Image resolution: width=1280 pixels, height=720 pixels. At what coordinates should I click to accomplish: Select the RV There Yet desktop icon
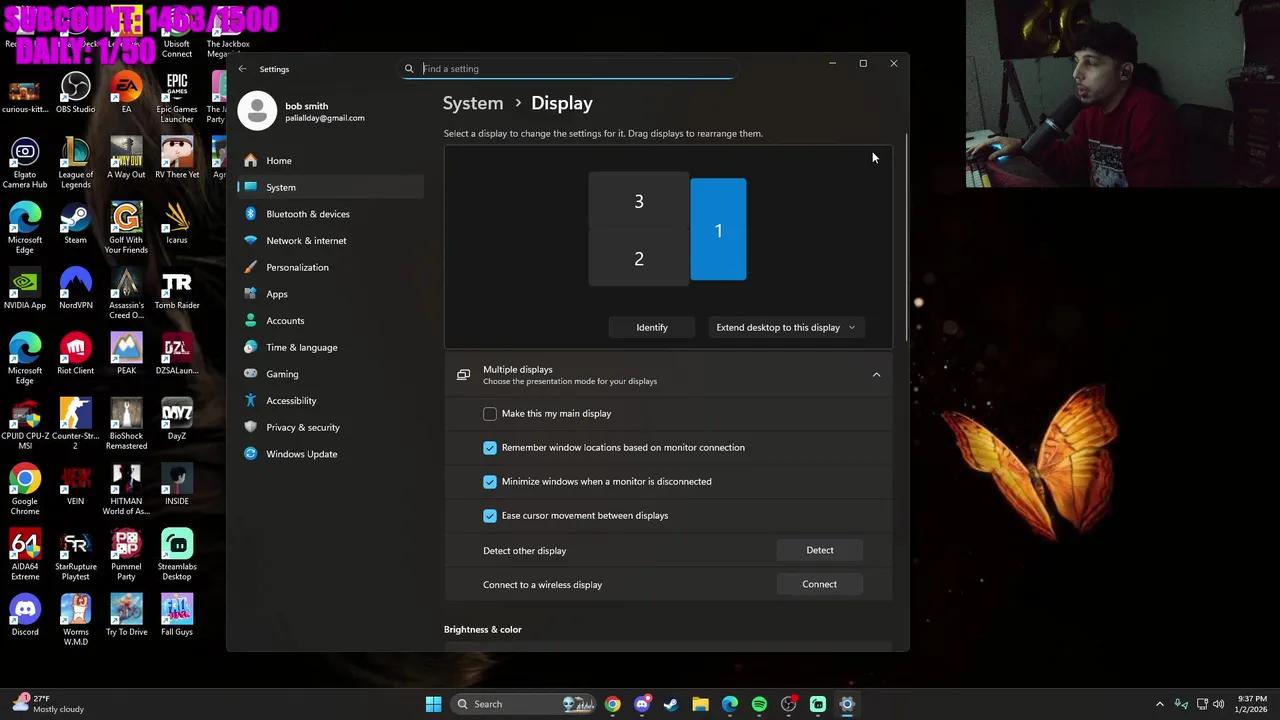point(177,158)
